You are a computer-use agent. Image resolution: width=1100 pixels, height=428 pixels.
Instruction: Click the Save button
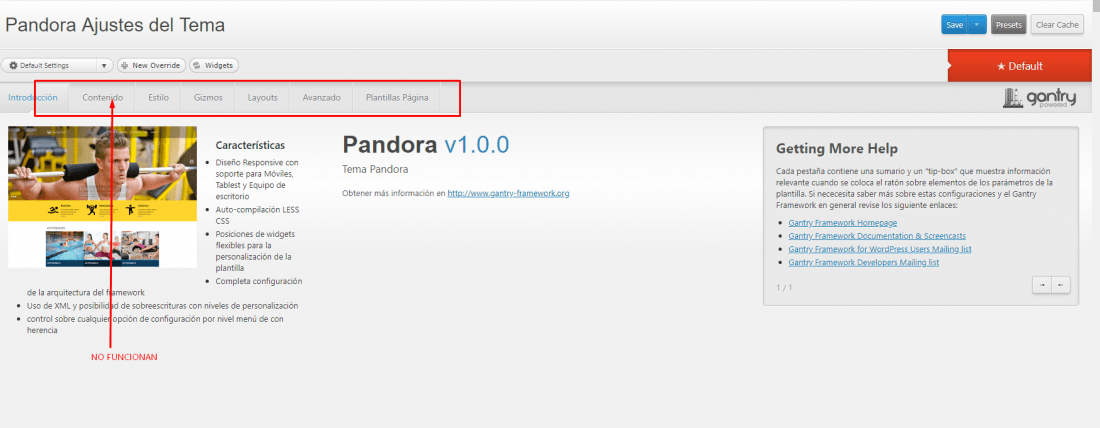click(x=954, y=25)
